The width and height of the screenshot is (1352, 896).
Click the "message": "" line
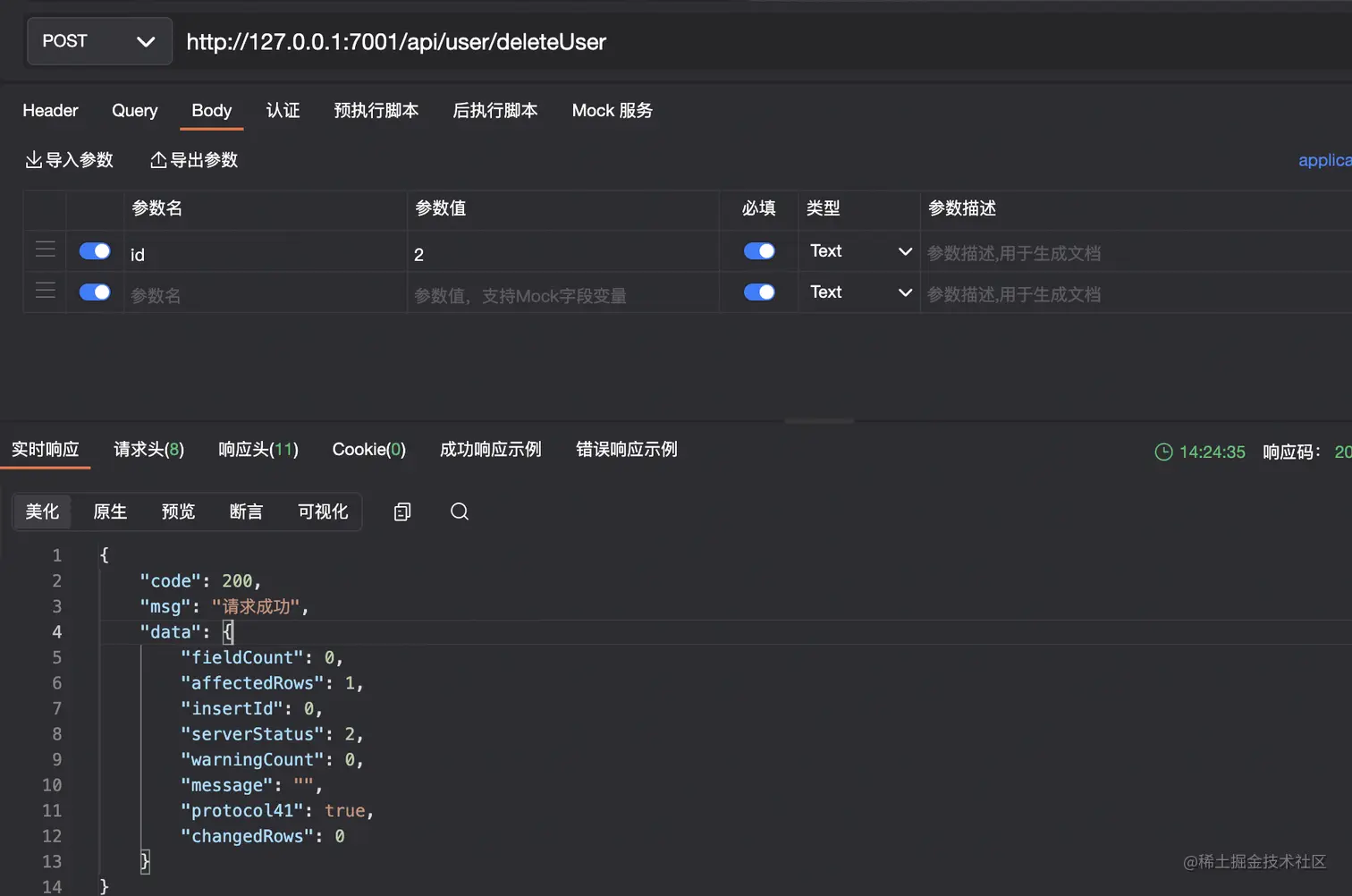pos(251,785)
